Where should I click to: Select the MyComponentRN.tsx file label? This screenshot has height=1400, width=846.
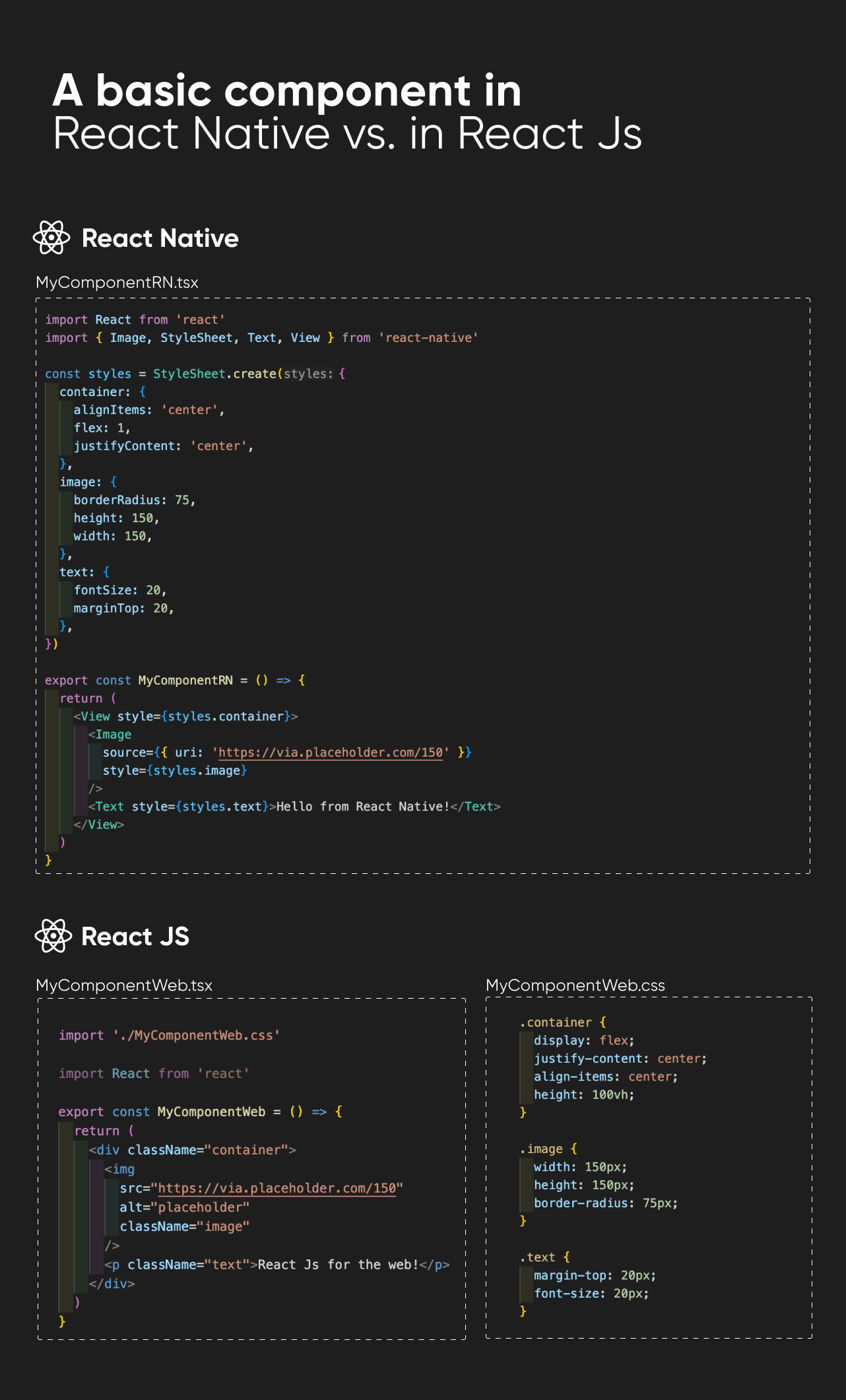pyautogui.click(x=117, y=283)
